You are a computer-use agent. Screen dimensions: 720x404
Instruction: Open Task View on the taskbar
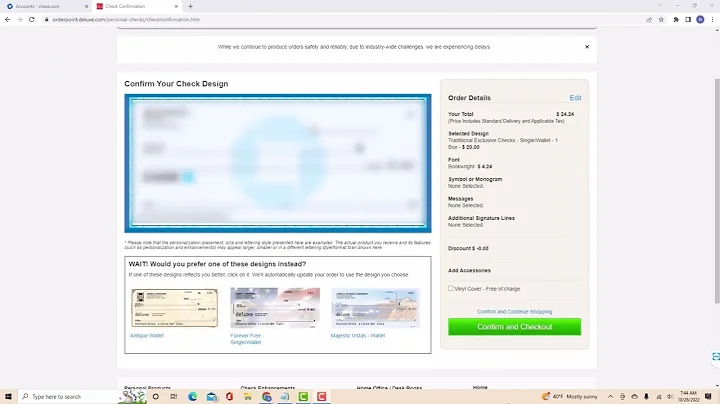click(x=174, y=396)
